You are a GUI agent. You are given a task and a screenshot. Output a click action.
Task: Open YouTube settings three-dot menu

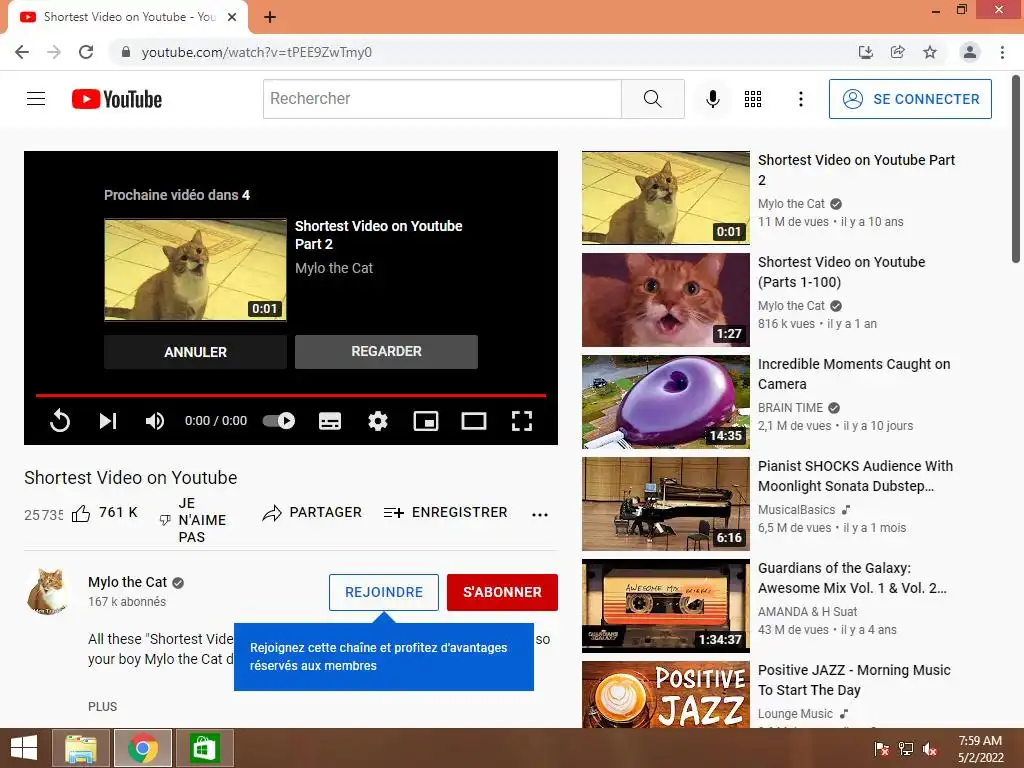[x=801, y=99]
